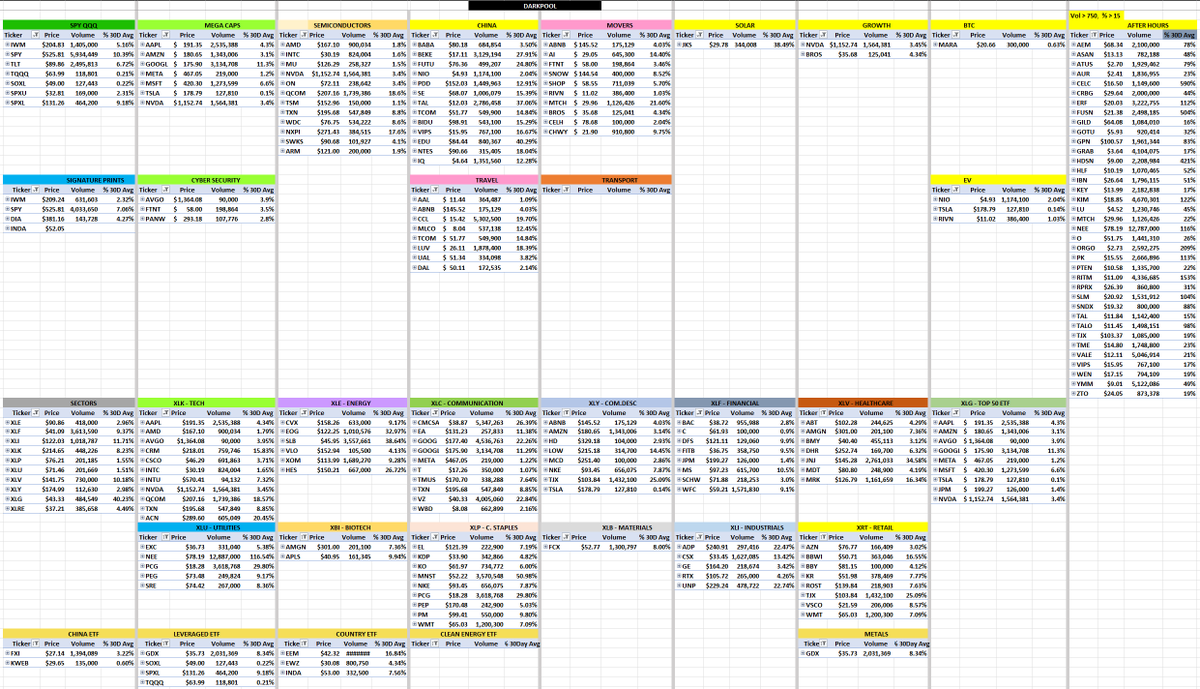This screenshot has height=689, width=1200.
Task: Select the 'Vol > 750, % > 15' note cell
Action: (x=1098, y=15)
